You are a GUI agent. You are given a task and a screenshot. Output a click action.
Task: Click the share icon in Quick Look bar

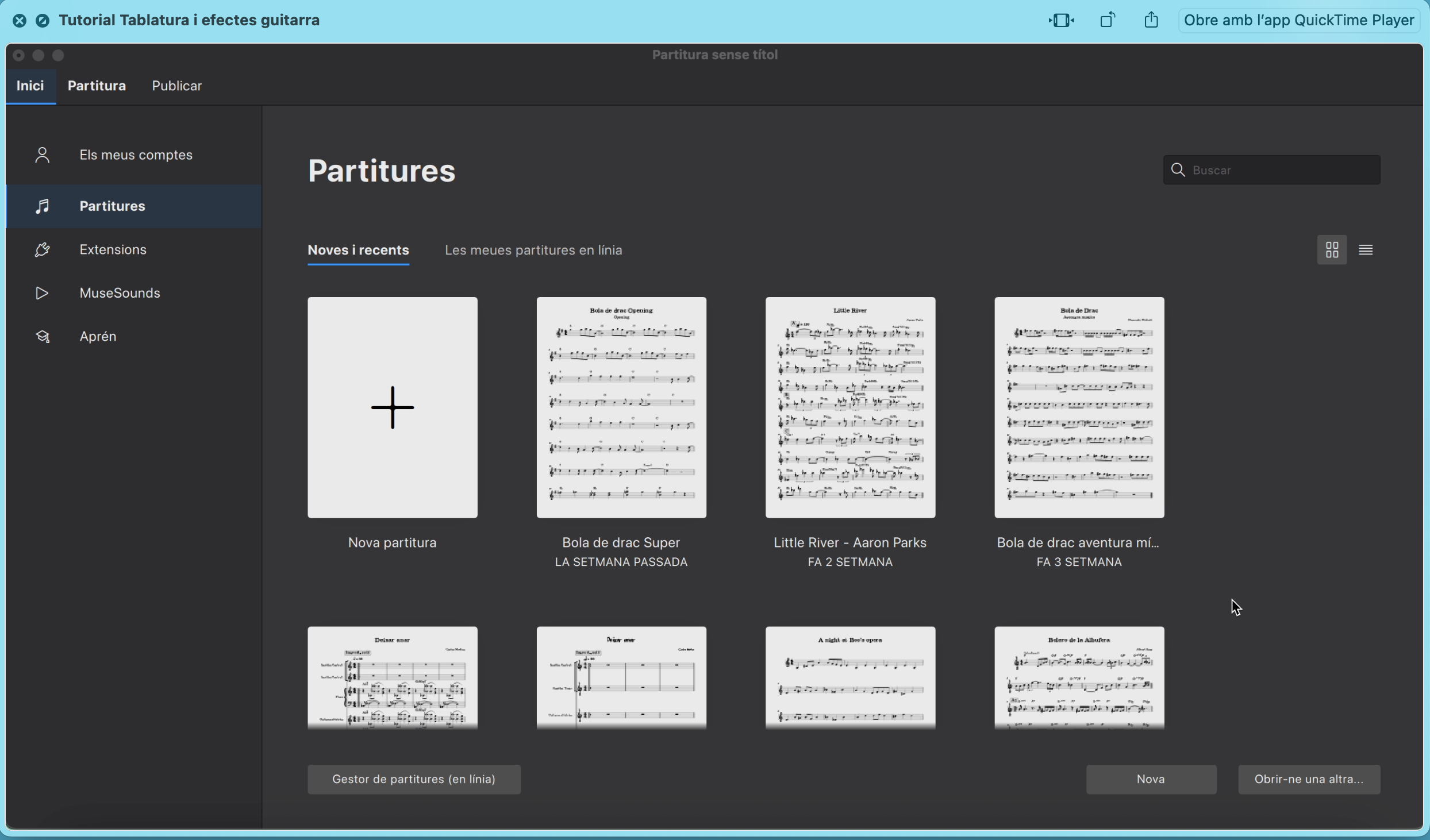click(x=1151, y=21)
